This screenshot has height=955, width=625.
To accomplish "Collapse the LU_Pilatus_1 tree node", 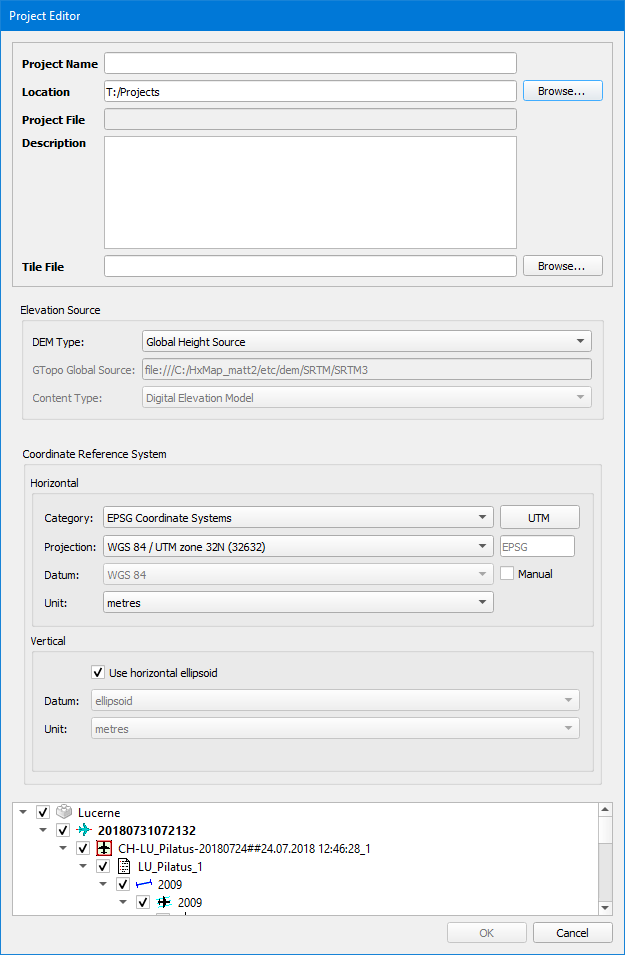I will point(83,866).
